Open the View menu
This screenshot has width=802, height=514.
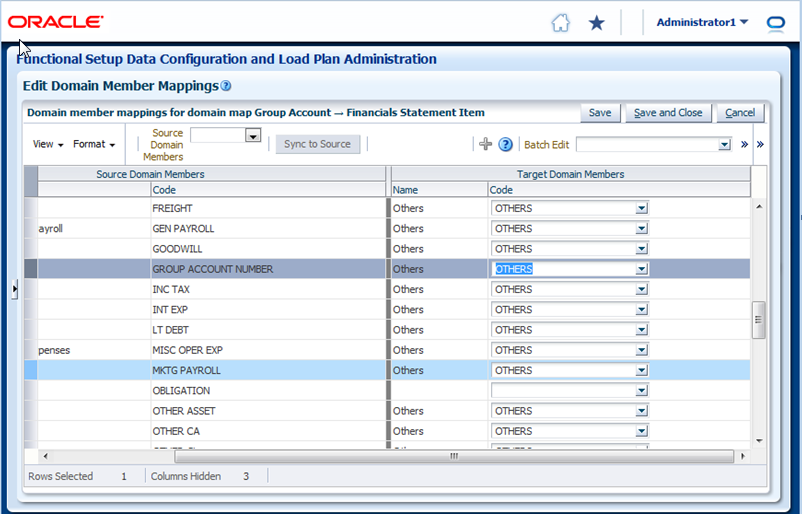[48, 144]
